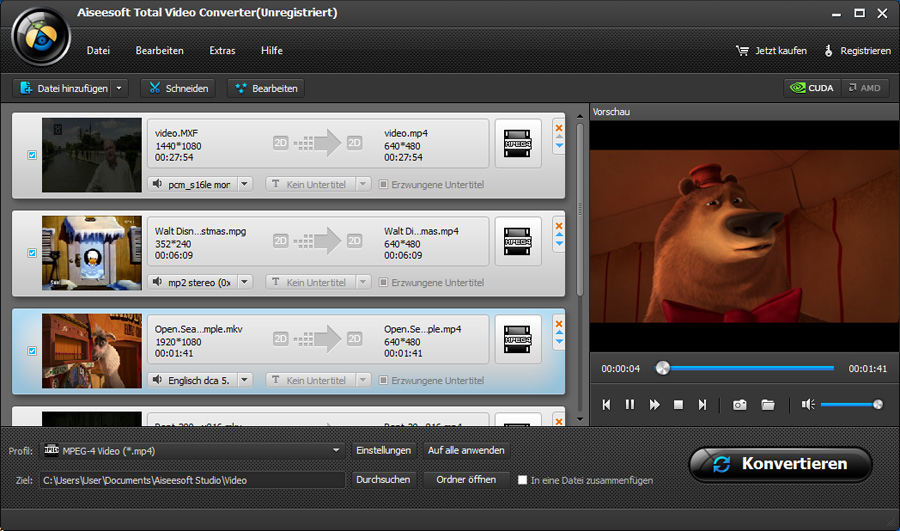Click the Bearbeiten toolbar button
The height and width of the screenshot is (531, 900).
point(266,88)
